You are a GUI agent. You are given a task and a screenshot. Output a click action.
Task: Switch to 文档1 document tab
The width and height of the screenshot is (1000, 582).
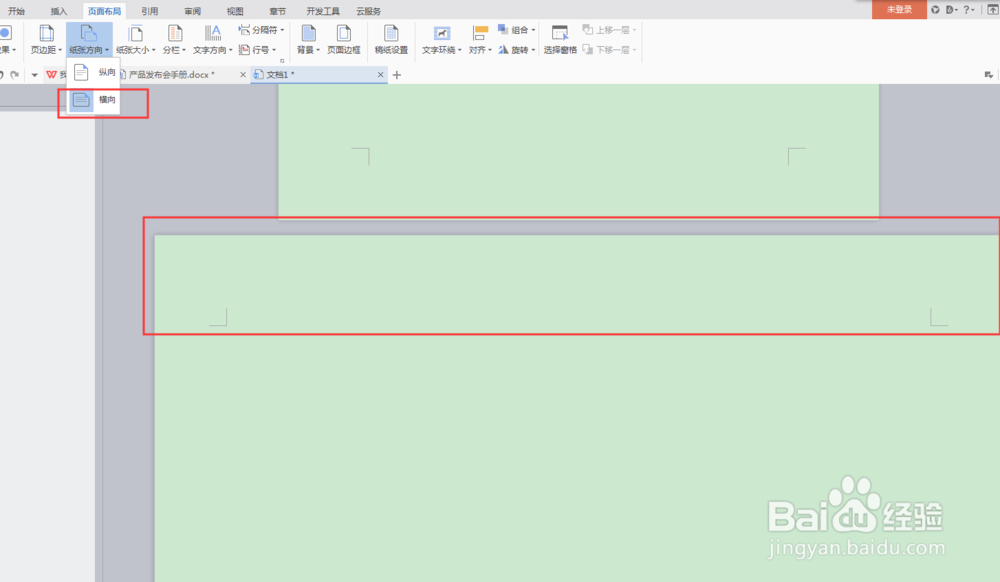point(319,75)
